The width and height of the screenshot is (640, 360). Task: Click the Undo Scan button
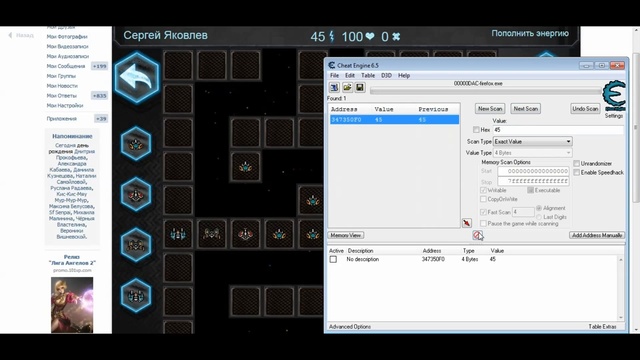tap(585, 109)
